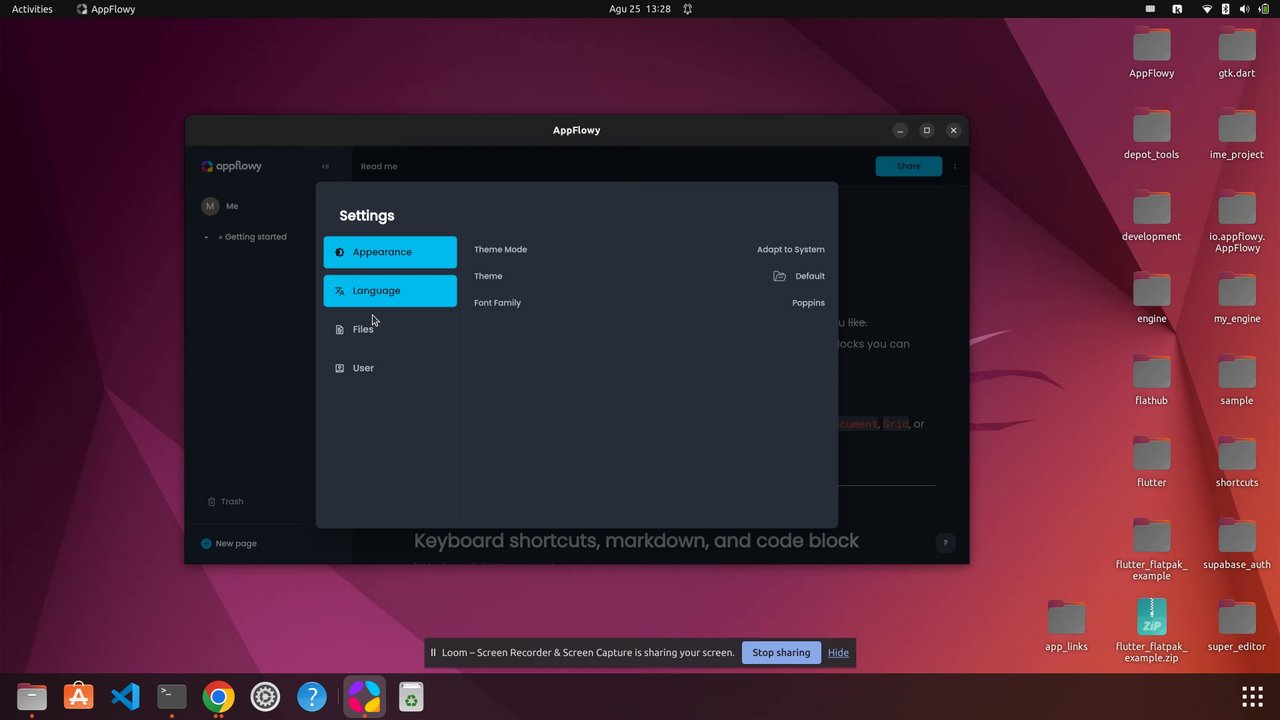Expand the 'Getting started' tree arrow

[206, 237]
